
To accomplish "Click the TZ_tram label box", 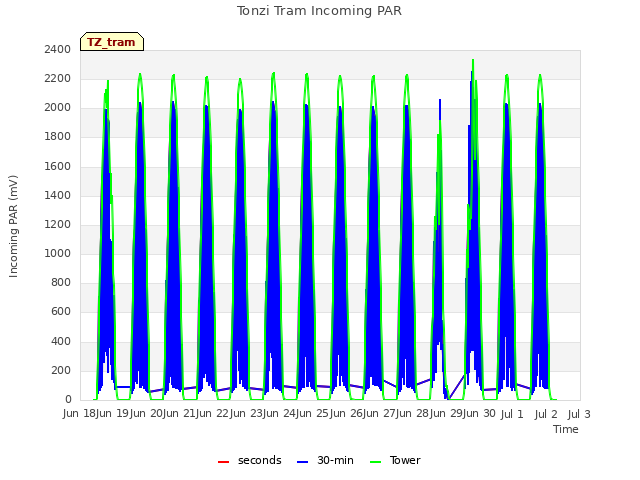I will [x=112, y=42].
